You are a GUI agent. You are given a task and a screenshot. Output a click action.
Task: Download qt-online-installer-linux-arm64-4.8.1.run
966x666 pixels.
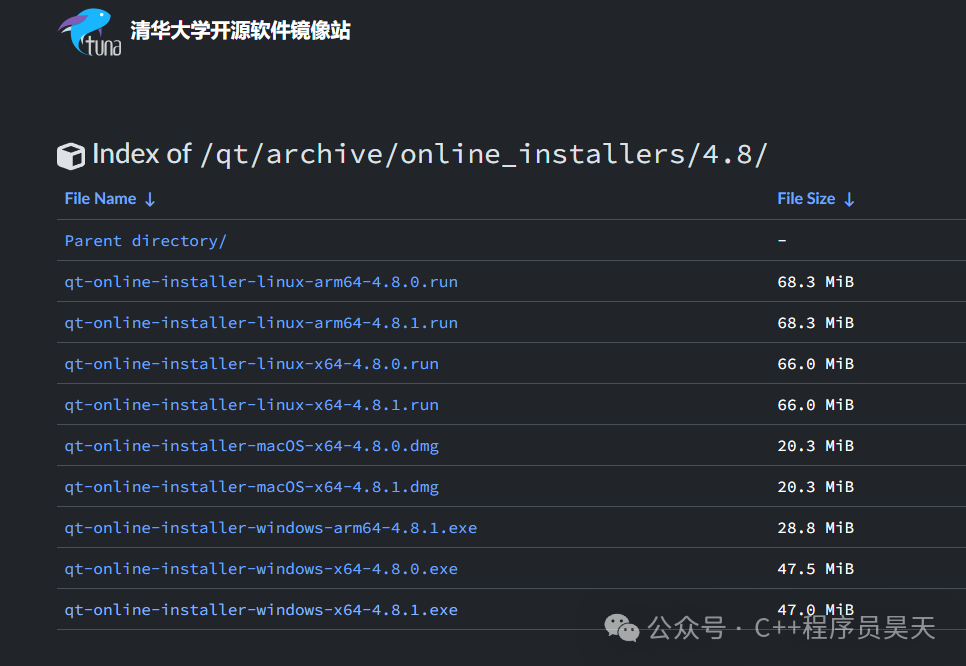261,322
